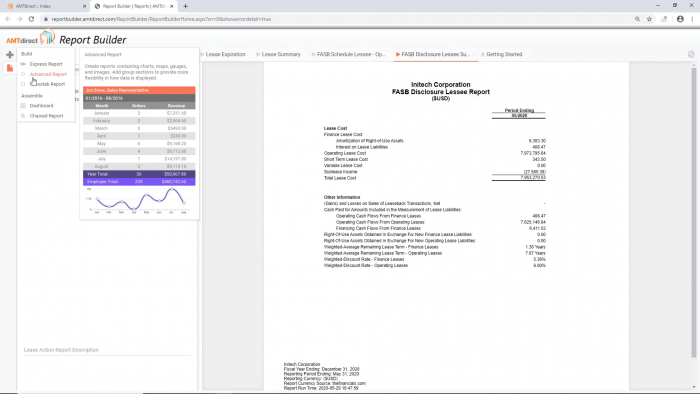
Task: Click the Operating Lease Cost row label
Action: click(x=345, y=153)
